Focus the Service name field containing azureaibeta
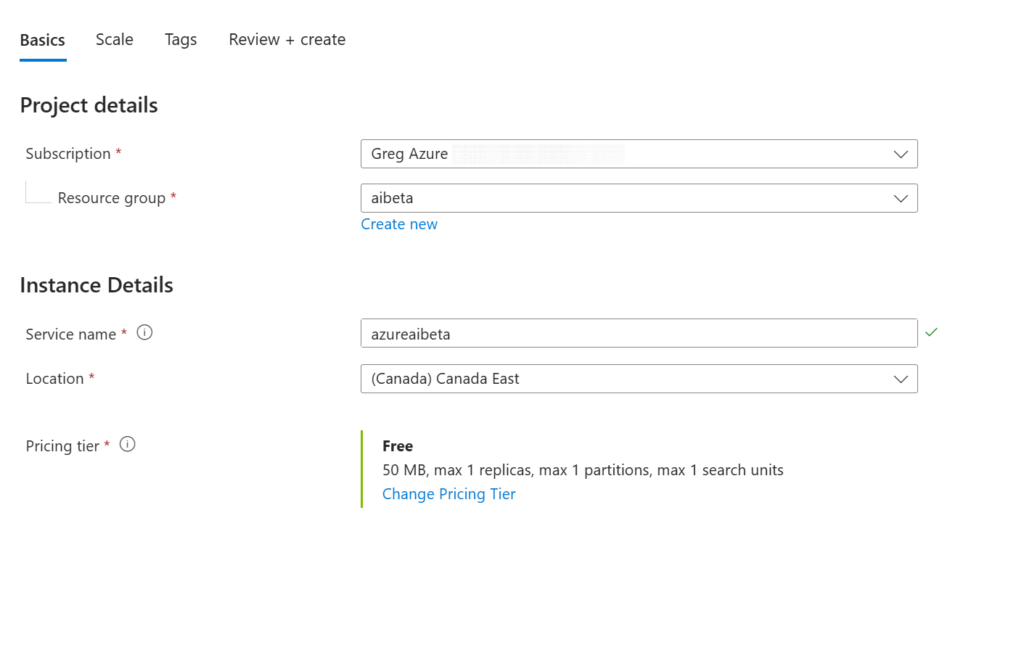Image resolution: width=1024 pixels, height=653 pixels. click(638, 333)
